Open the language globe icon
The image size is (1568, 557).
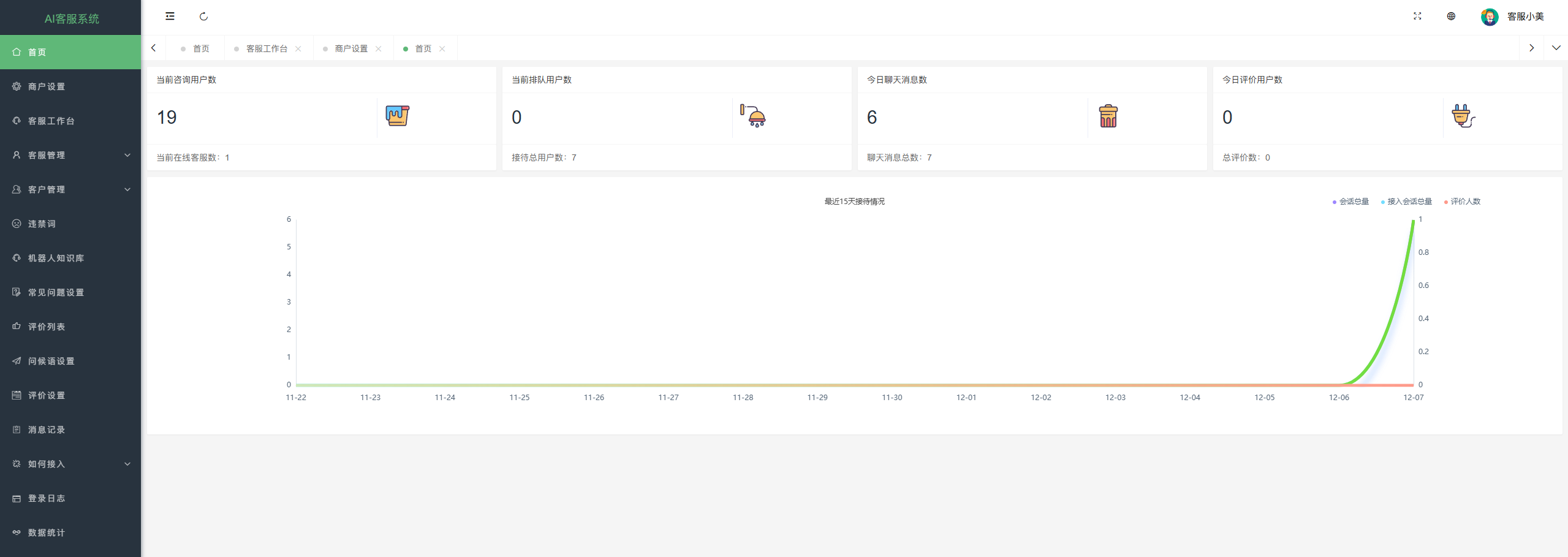click(x=1451, y=17)
